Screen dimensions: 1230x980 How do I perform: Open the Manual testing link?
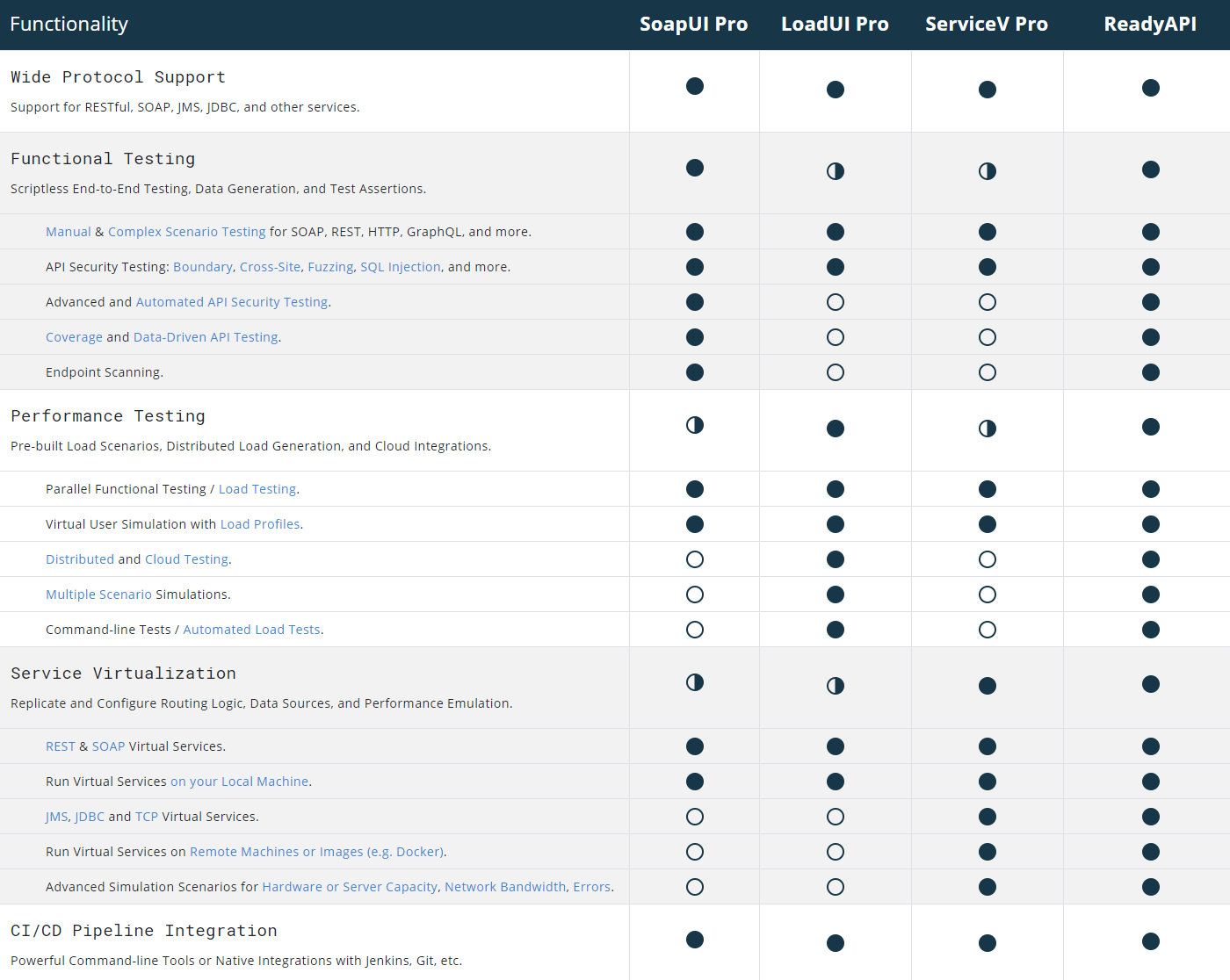(x=69, y=232)
